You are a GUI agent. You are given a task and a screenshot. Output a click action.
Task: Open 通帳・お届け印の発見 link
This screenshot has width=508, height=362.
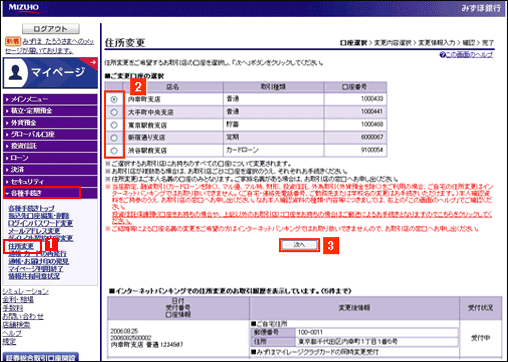(x=38, y=261)
